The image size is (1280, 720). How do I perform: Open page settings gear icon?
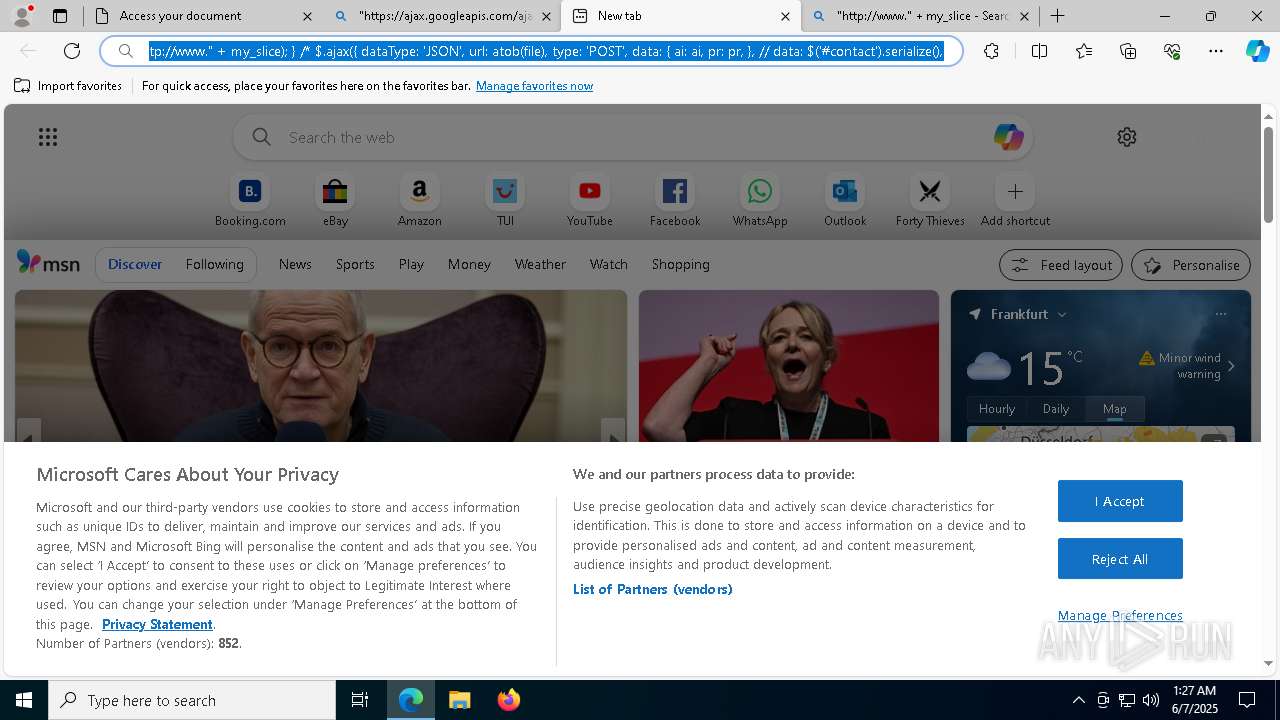pos(1127,137)
